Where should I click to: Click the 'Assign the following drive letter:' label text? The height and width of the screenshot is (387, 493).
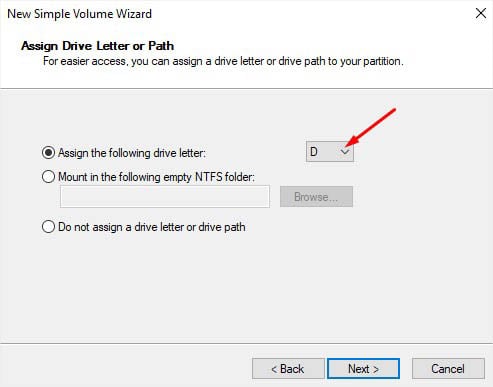point(132,153)
